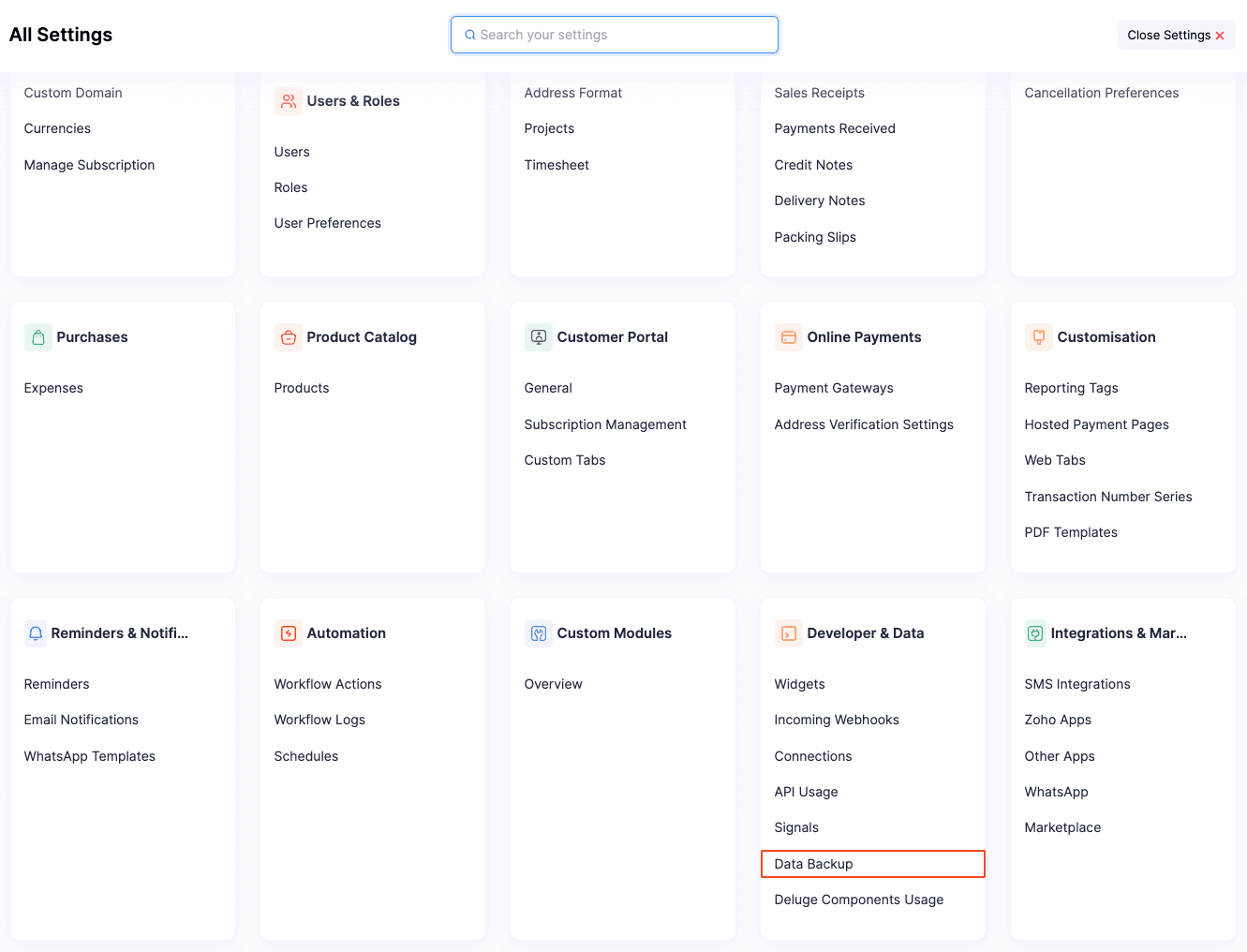
Task: Click the Users & Roles icon
Action: pyautogui.click(x=288, y=100)
